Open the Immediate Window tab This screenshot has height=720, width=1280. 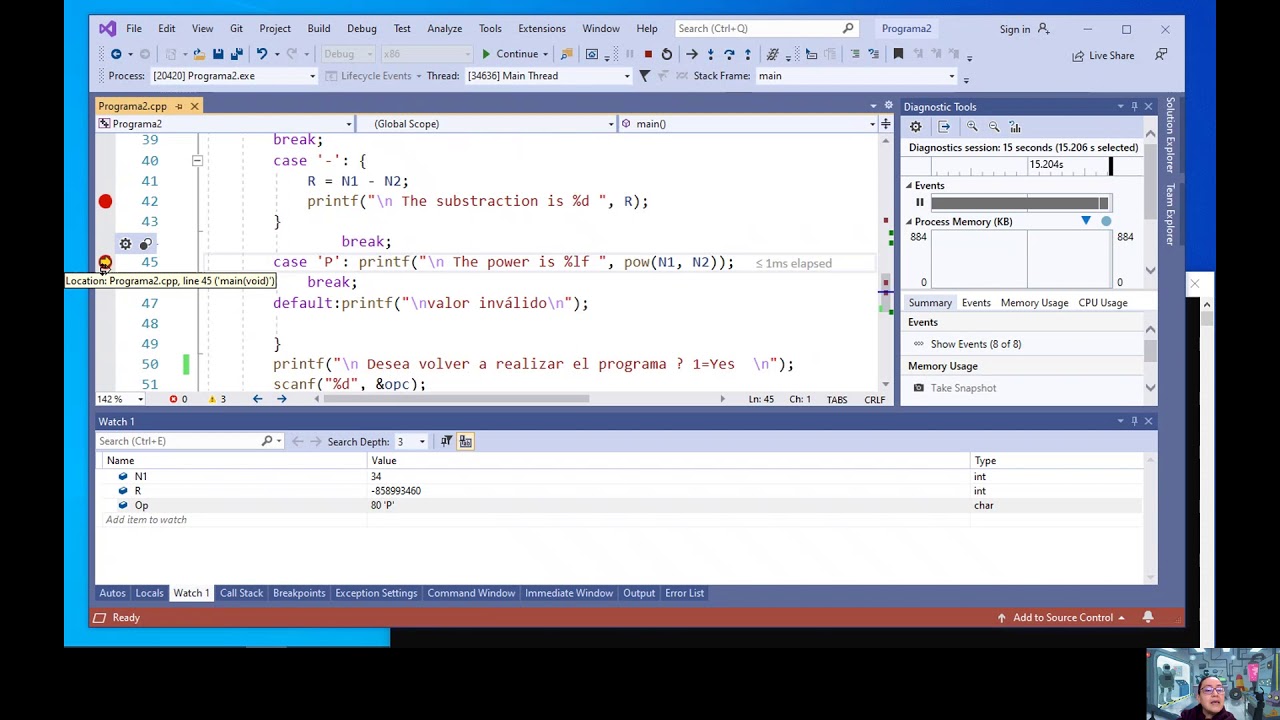point(569,593)
